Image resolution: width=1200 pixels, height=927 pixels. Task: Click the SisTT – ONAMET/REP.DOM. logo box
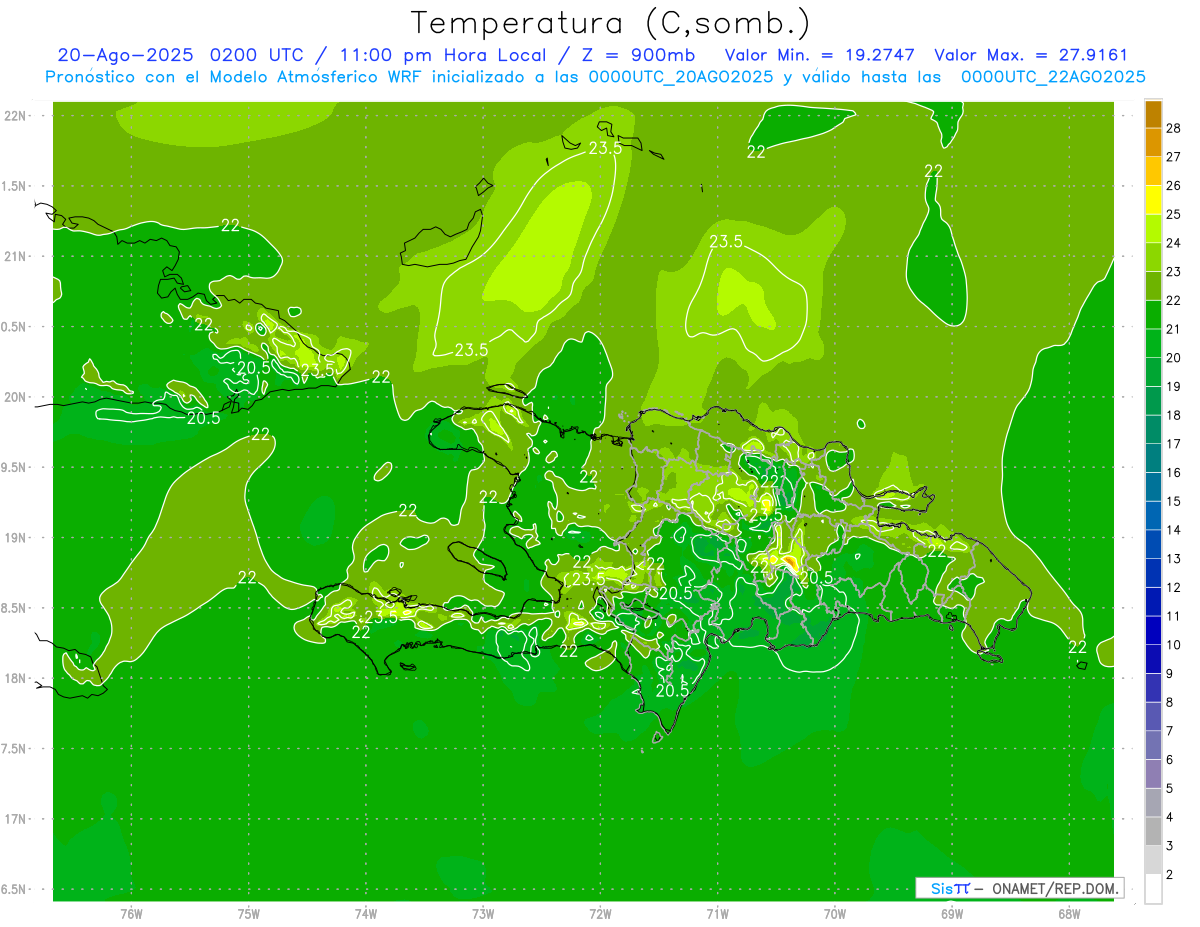[1019, 888]
